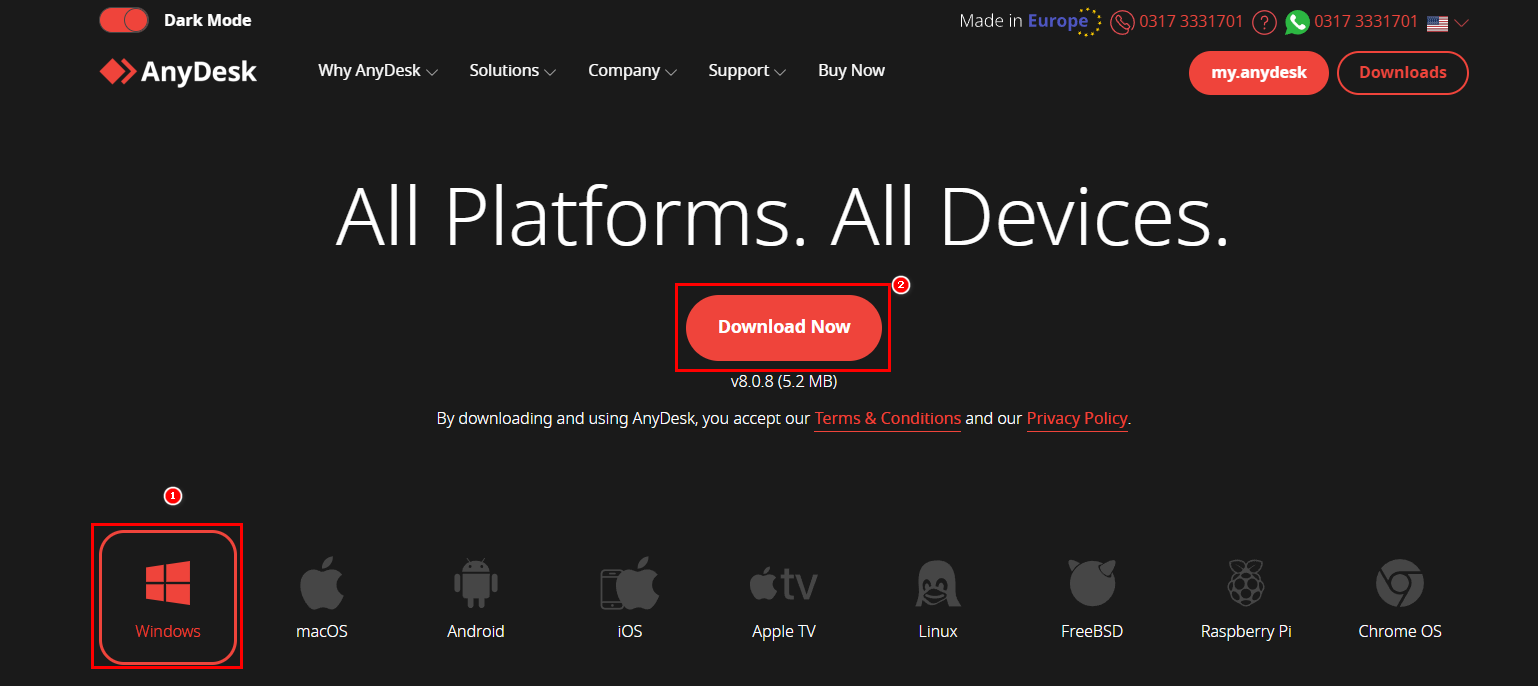
Task: Open the Terms & Conditions link
Action: (888, 419)
